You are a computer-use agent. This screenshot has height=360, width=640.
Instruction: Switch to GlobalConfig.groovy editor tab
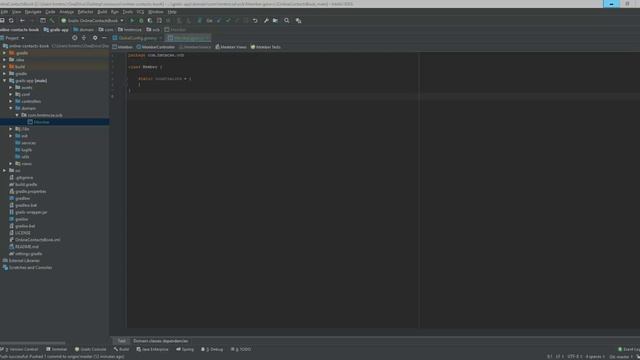pos(138,38)
